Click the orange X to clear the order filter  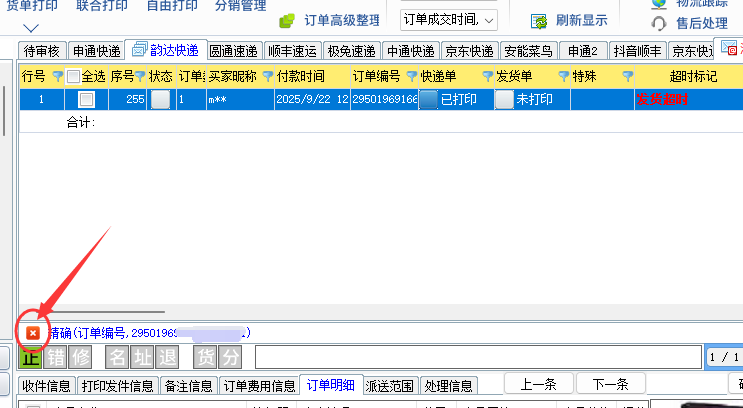pos(32,332)
